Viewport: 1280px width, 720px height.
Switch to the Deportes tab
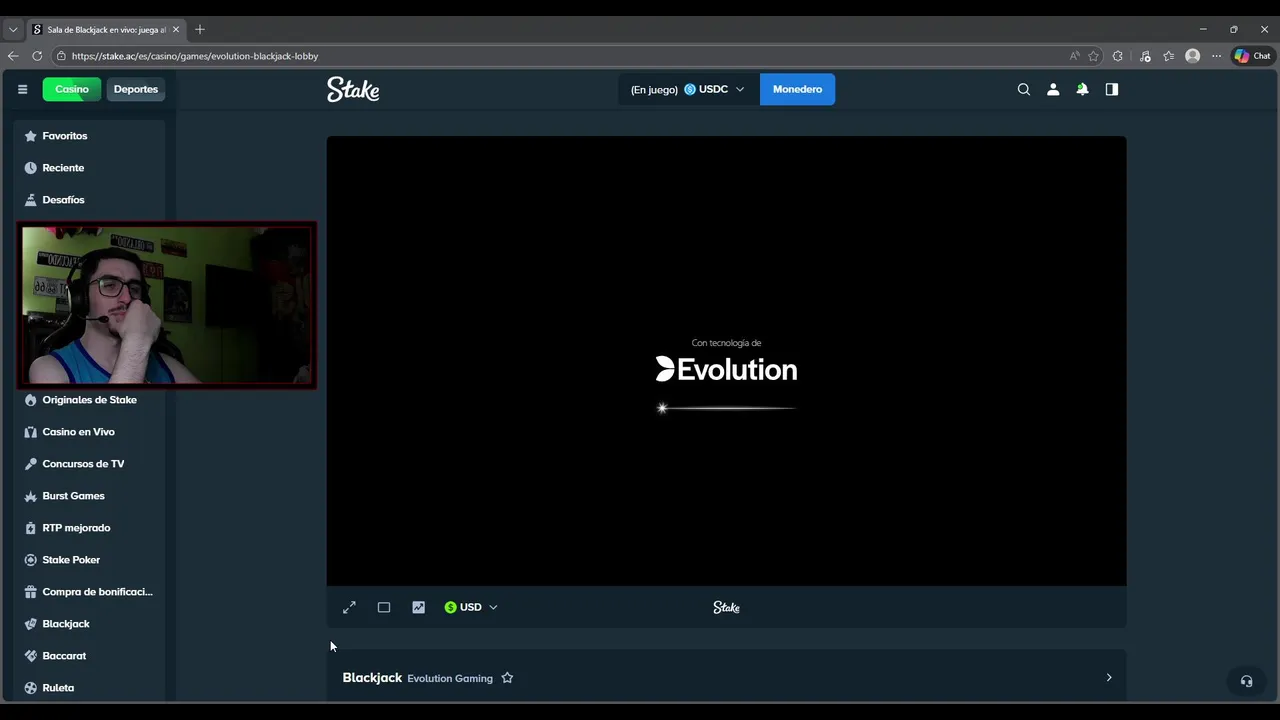pyautogui.click(x=136, y=89)
